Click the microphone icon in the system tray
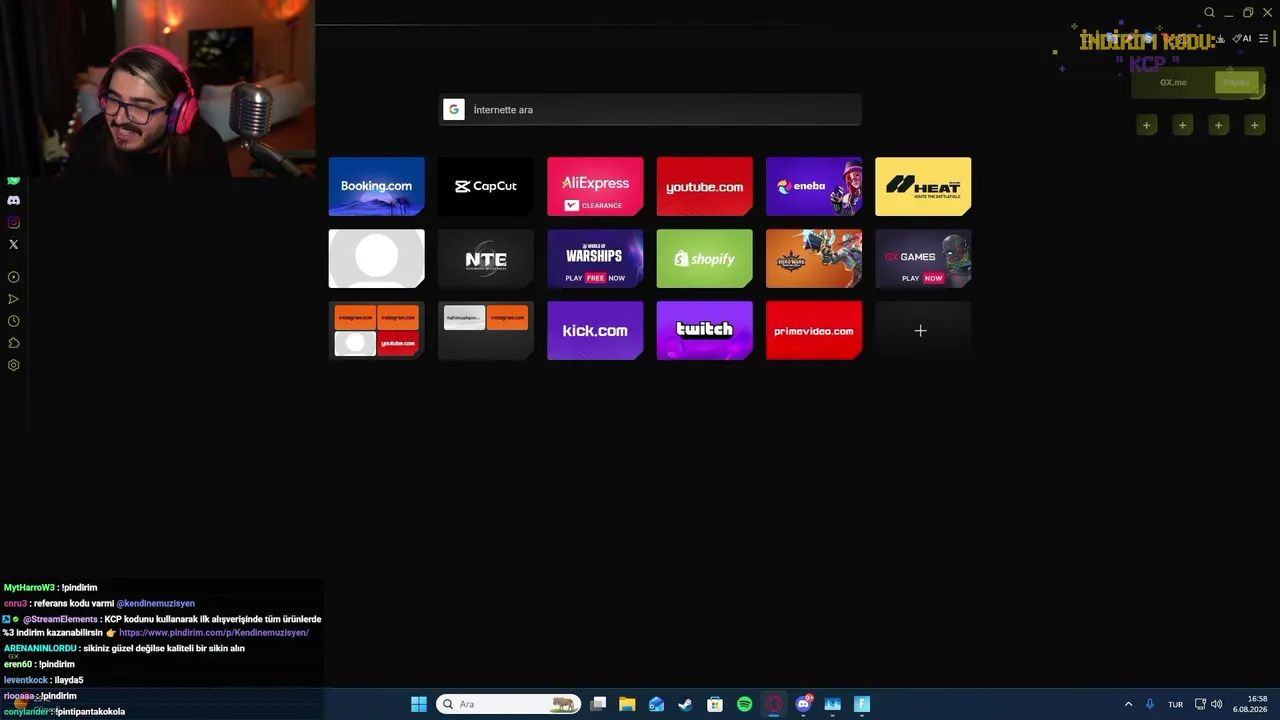1280x720 pixels. tap(1150, 704)
